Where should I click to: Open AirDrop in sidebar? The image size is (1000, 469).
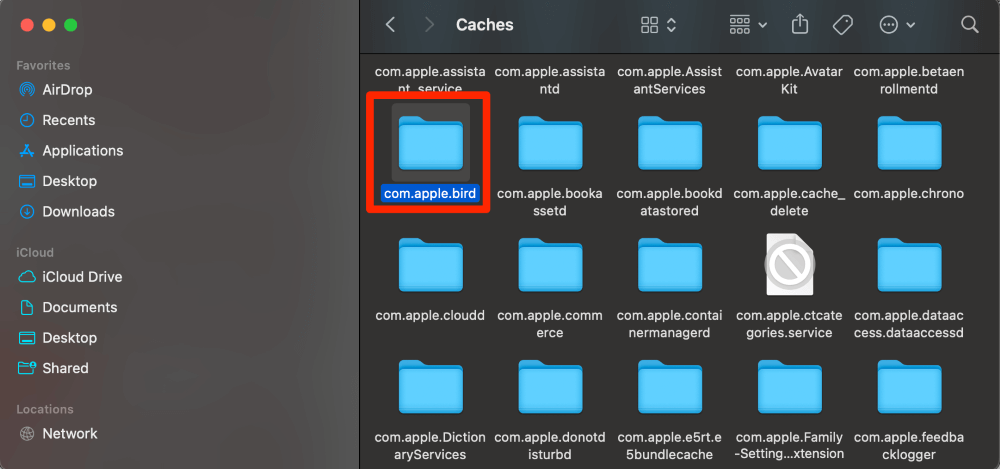pos(67,90)
